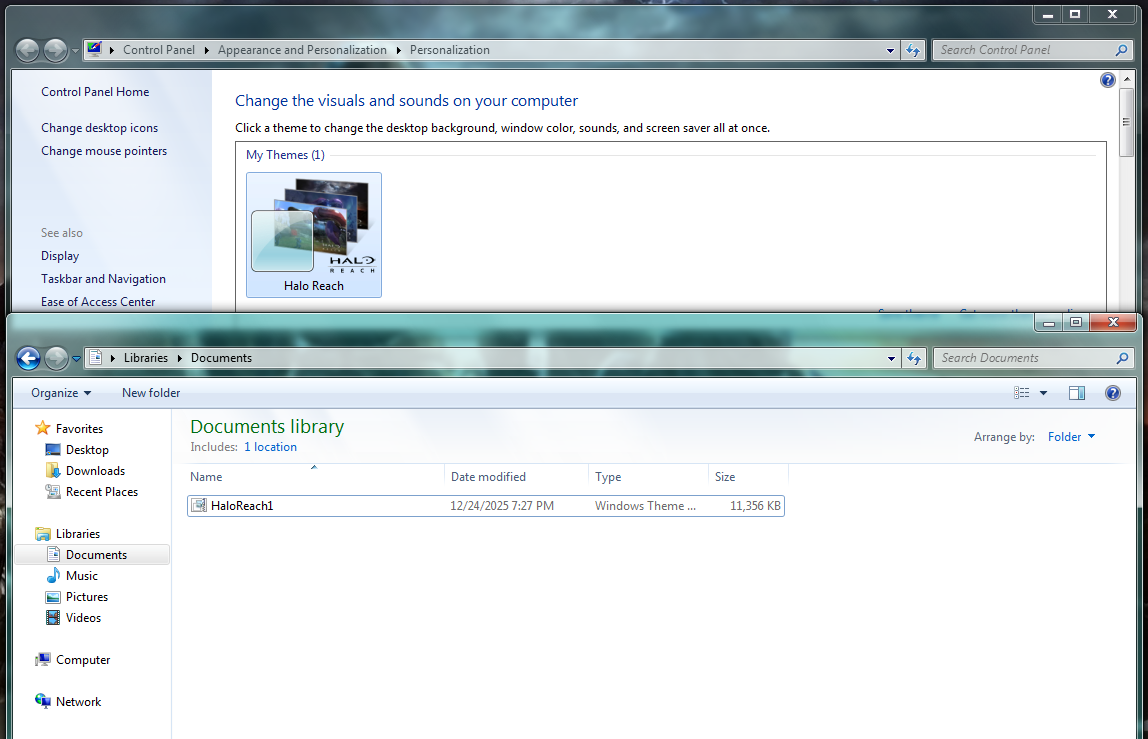Open the Downloads favorites folder
1148x739 pixels.
click(95, 471)
